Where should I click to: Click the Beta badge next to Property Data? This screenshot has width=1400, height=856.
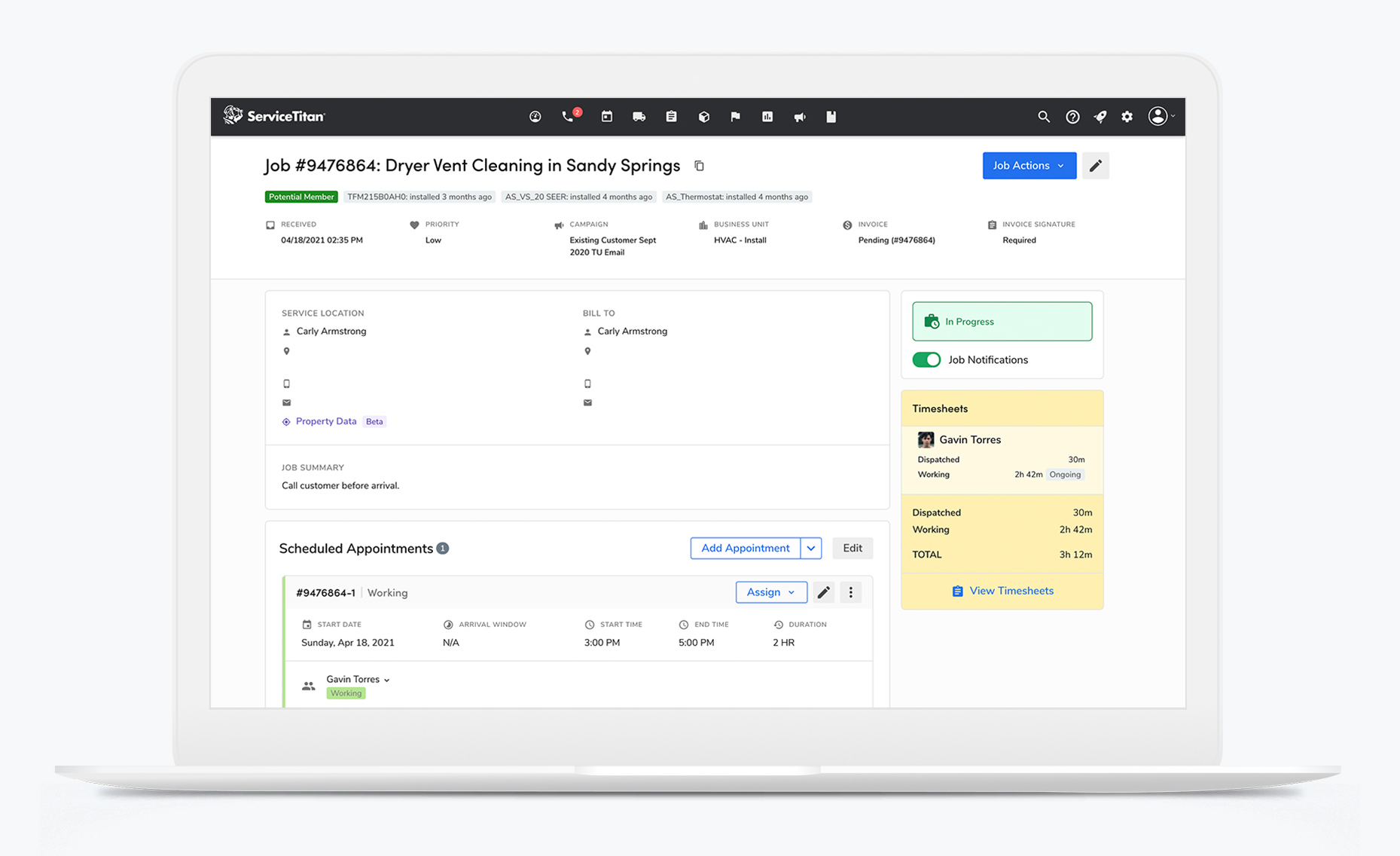(374, 422)
